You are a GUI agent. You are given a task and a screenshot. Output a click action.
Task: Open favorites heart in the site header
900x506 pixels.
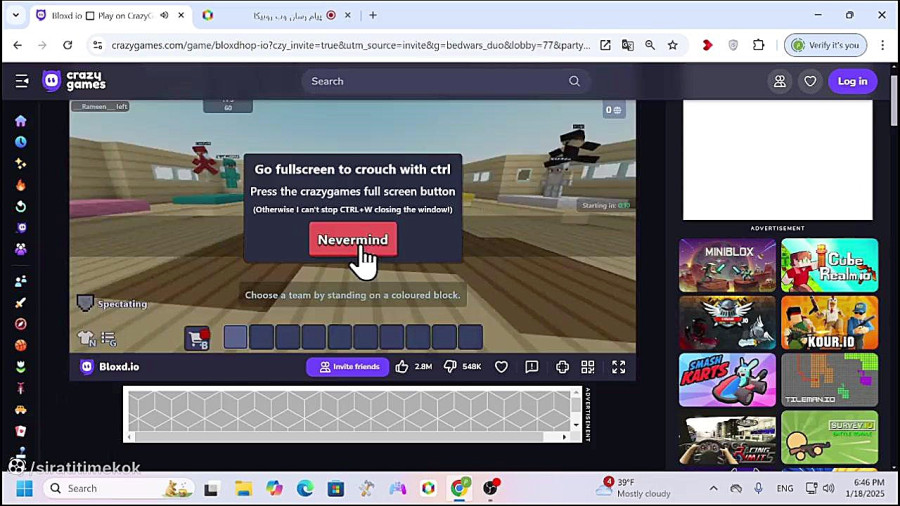pos(810,81)
